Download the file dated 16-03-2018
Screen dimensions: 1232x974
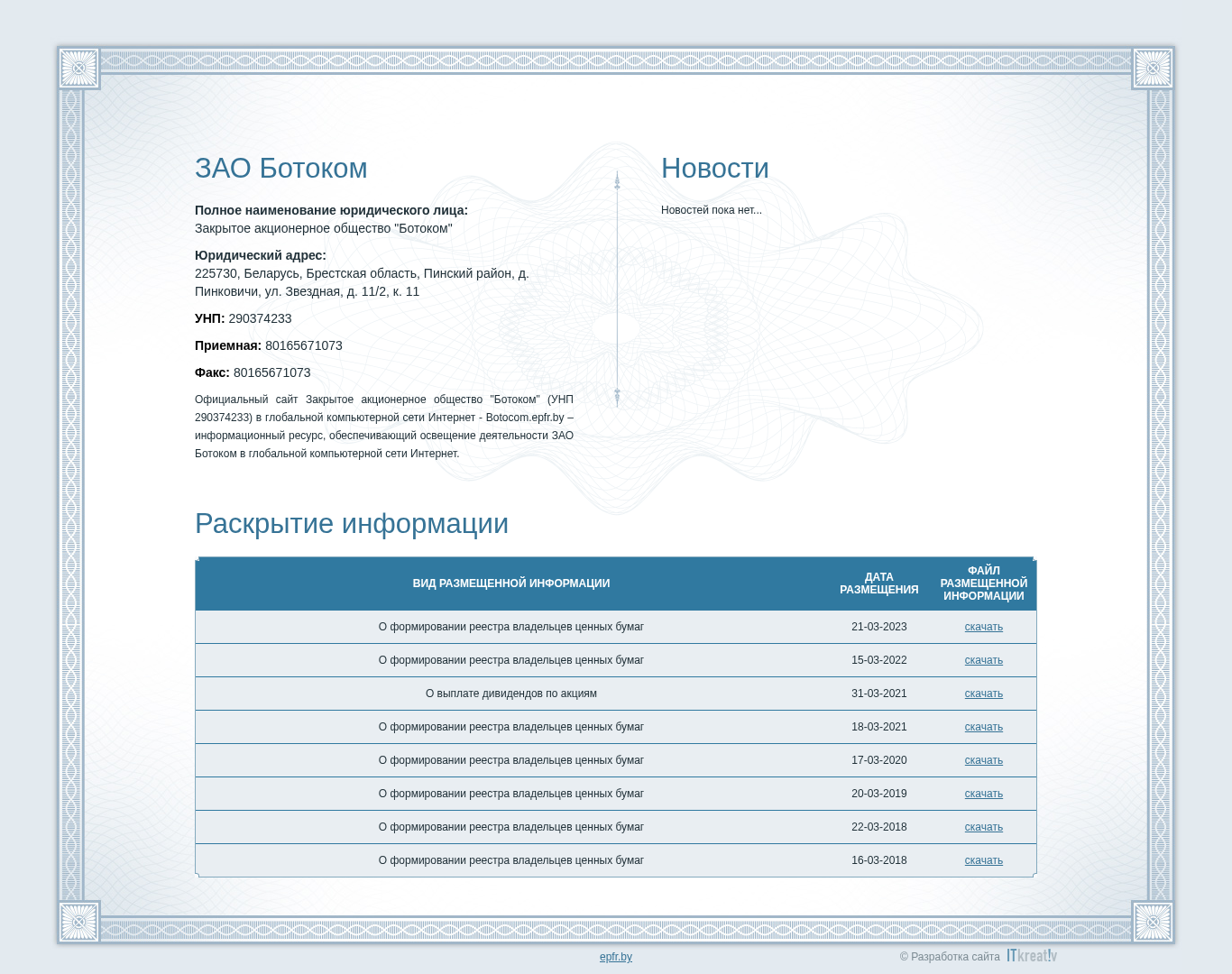click(x=983, y=860)
